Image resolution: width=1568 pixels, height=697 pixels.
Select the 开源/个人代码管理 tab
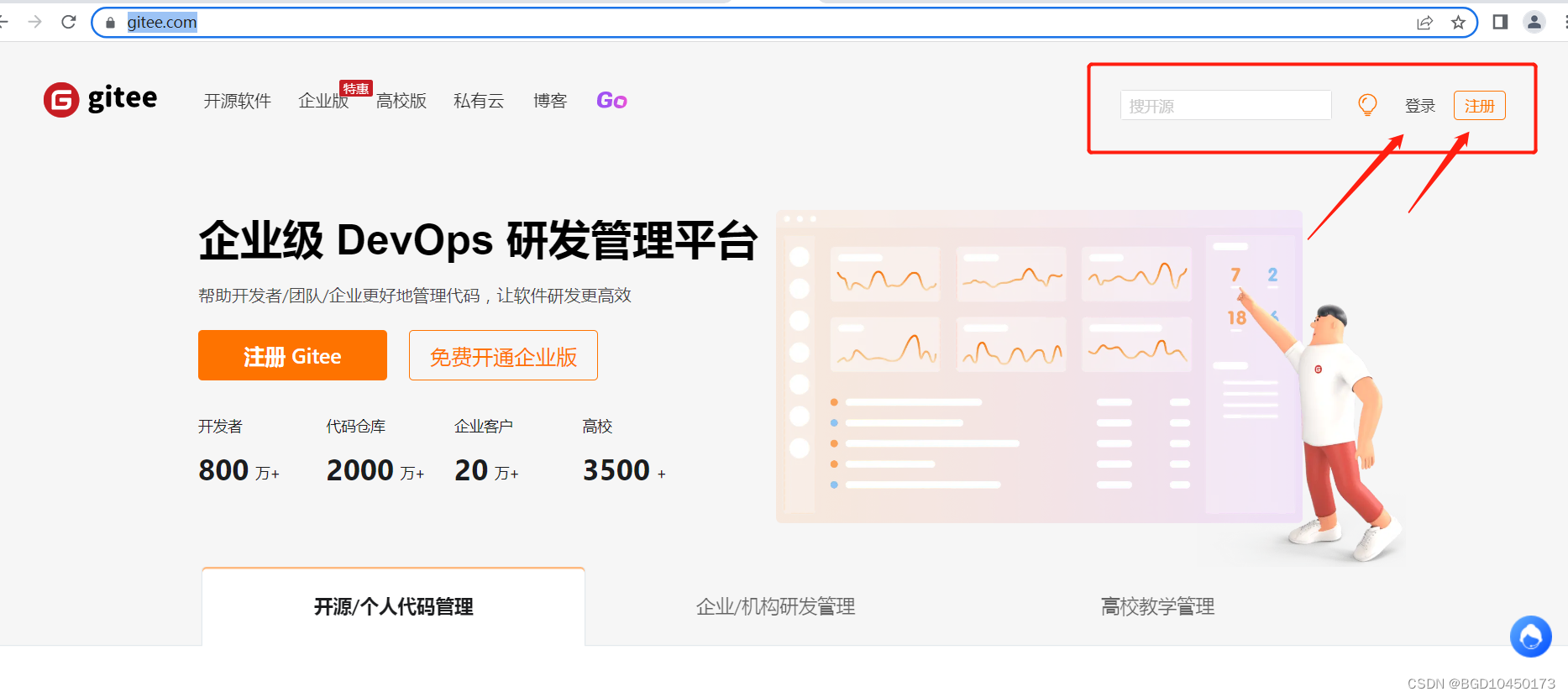point(393,606)
